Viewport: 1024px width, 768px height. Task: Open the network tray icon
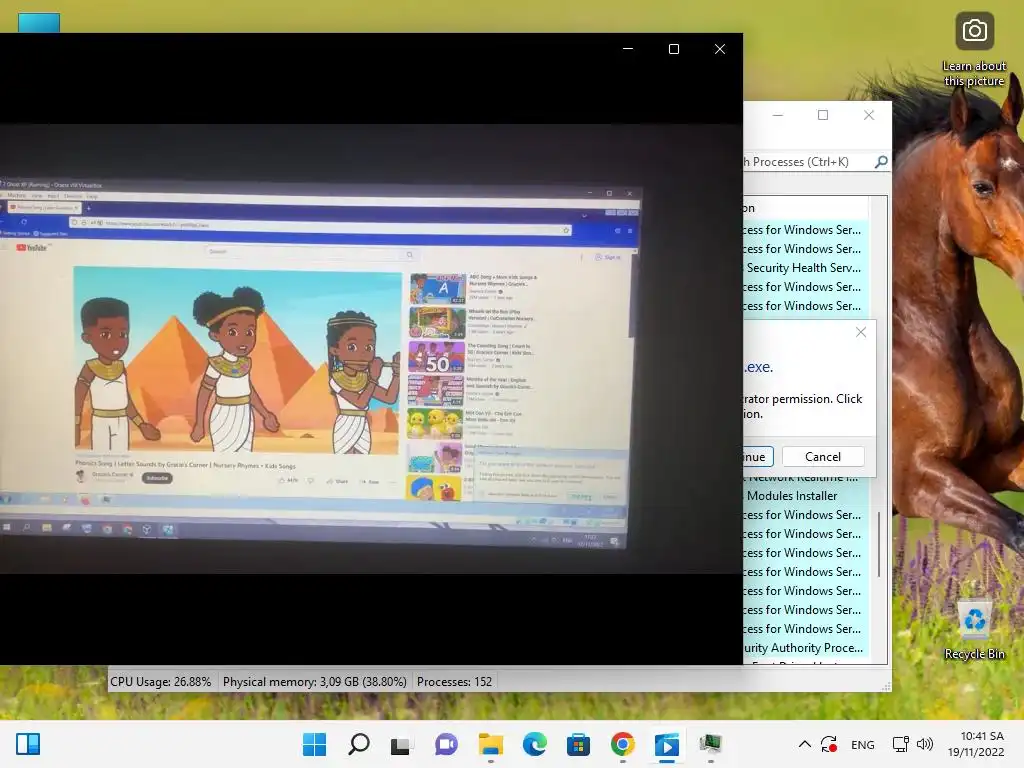click(900, 744)
